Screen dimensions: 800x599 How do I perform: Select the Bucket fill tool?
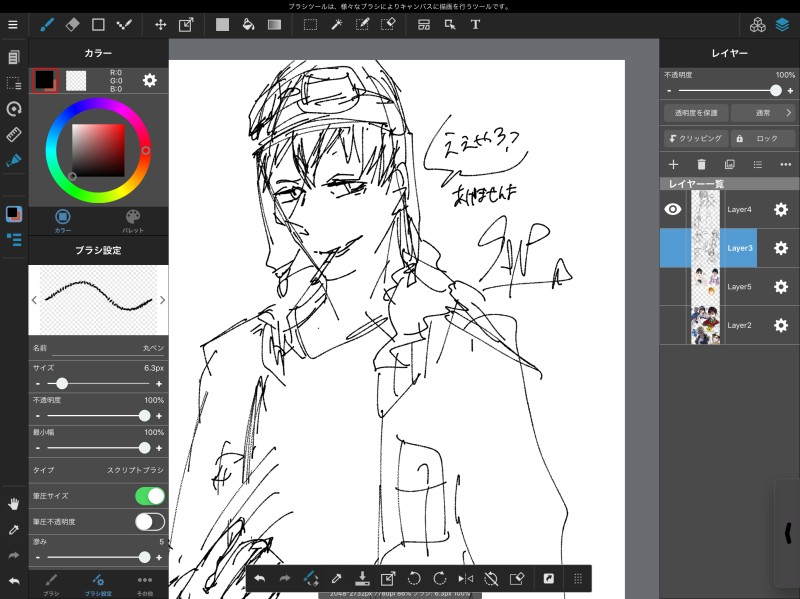[248, 24]
